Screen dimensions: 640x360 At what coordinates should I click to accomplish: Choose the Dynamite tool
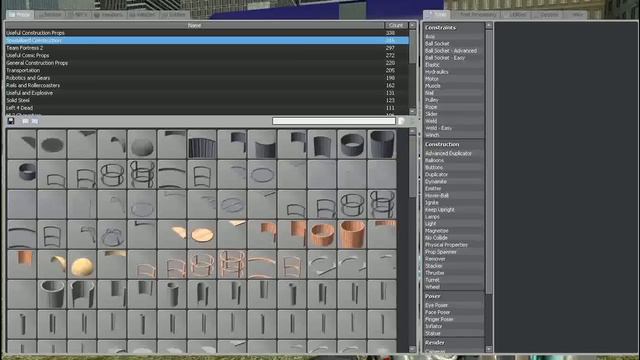[453, 181]
